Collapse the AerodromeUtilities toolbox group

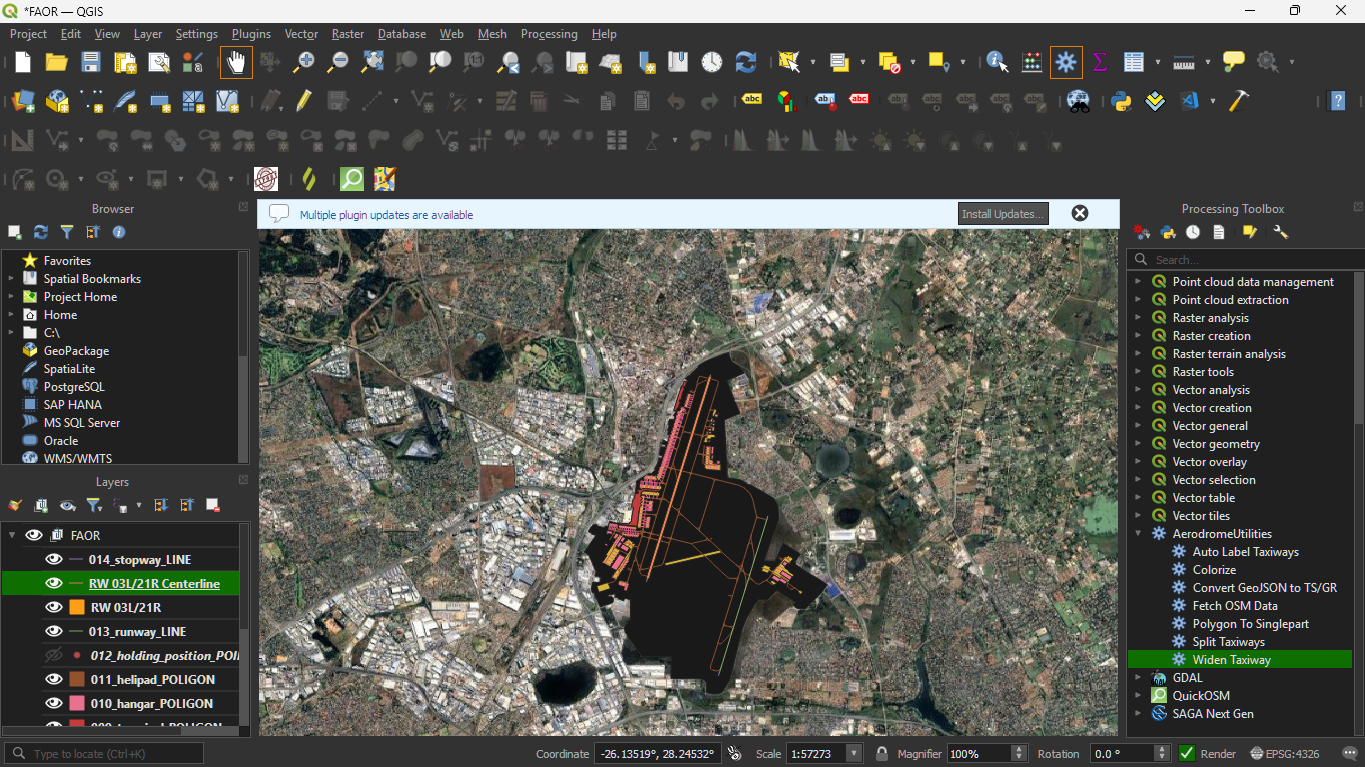pyautogui.click(x=1138, y=534)
